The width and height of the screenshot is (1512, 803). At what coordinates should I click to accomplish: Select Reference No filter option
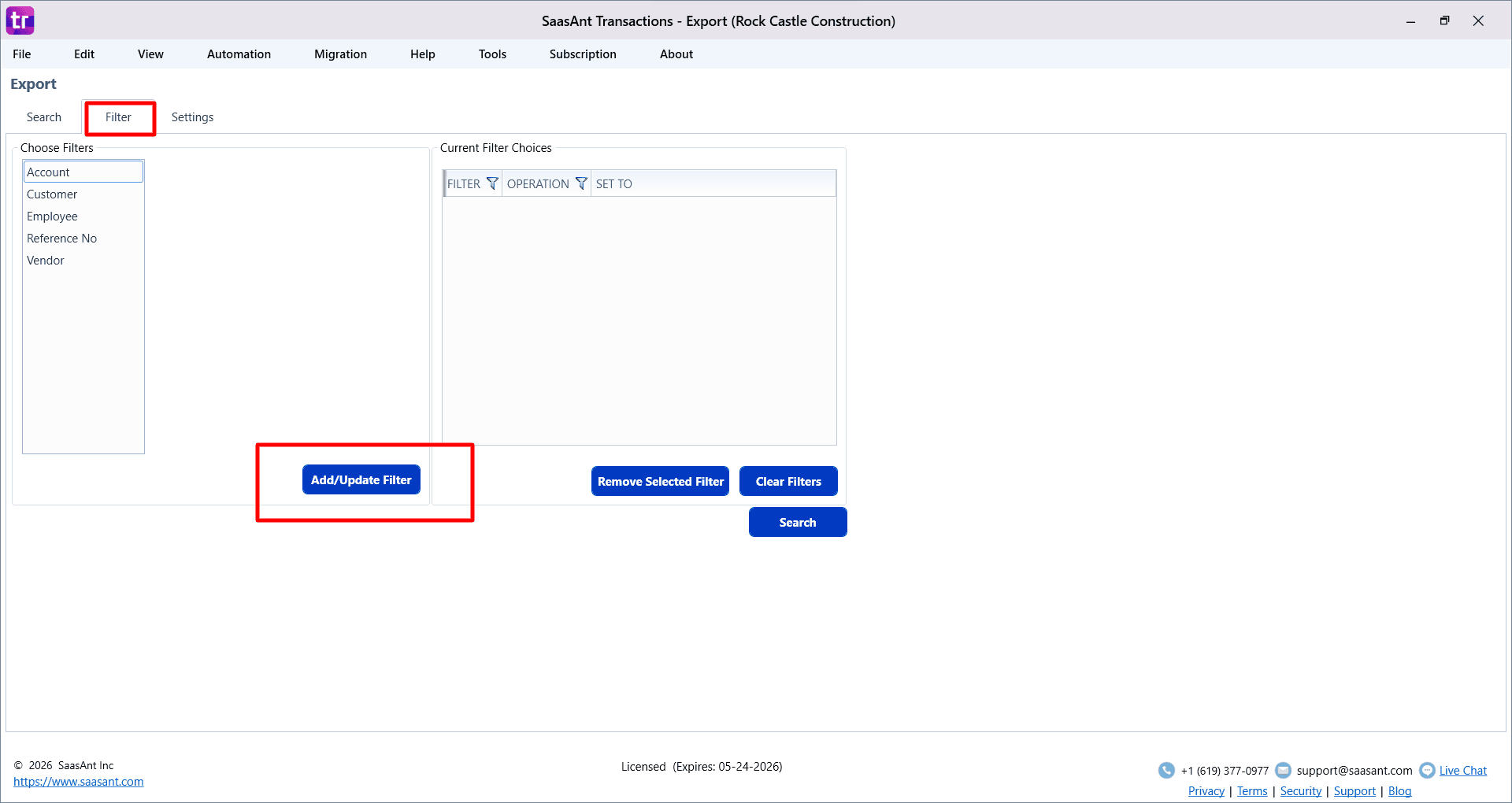pyautogui.click(x=83, y=239)
